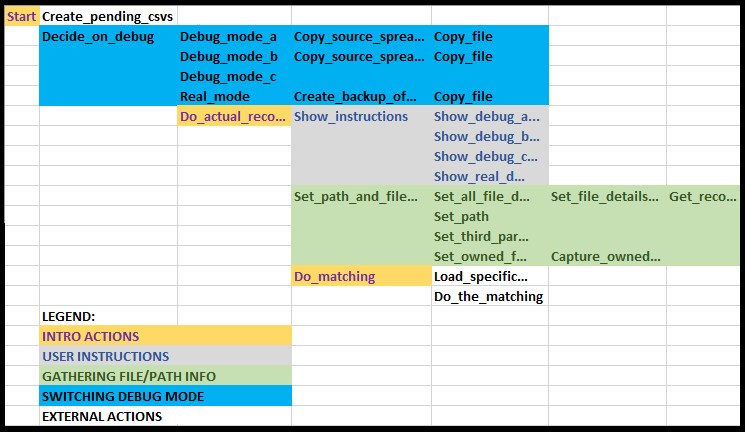Click the Decide_on_debug cell

click(98, 37)
